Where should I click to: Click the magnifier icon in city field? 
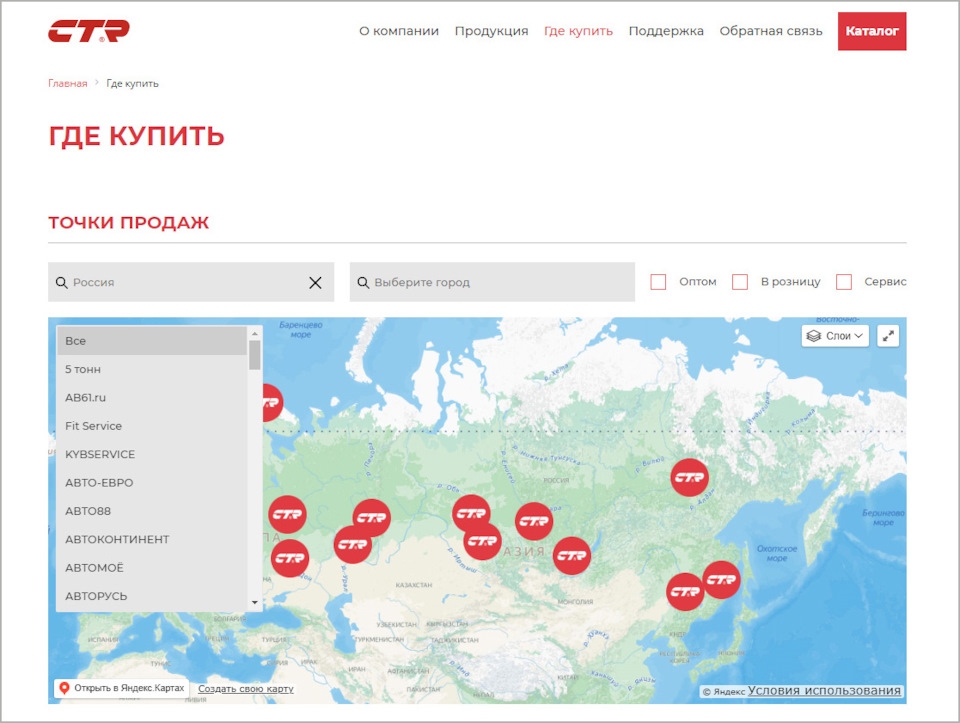click(363, 283)
